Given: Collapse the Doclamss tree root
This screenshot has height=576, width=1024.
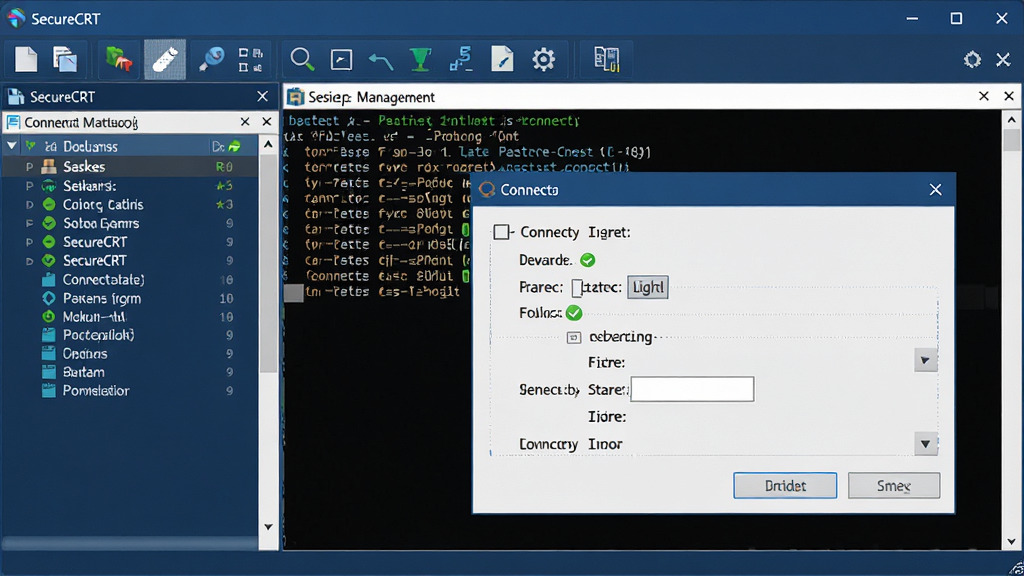Looking at the screenshot, I should [12, 146].
